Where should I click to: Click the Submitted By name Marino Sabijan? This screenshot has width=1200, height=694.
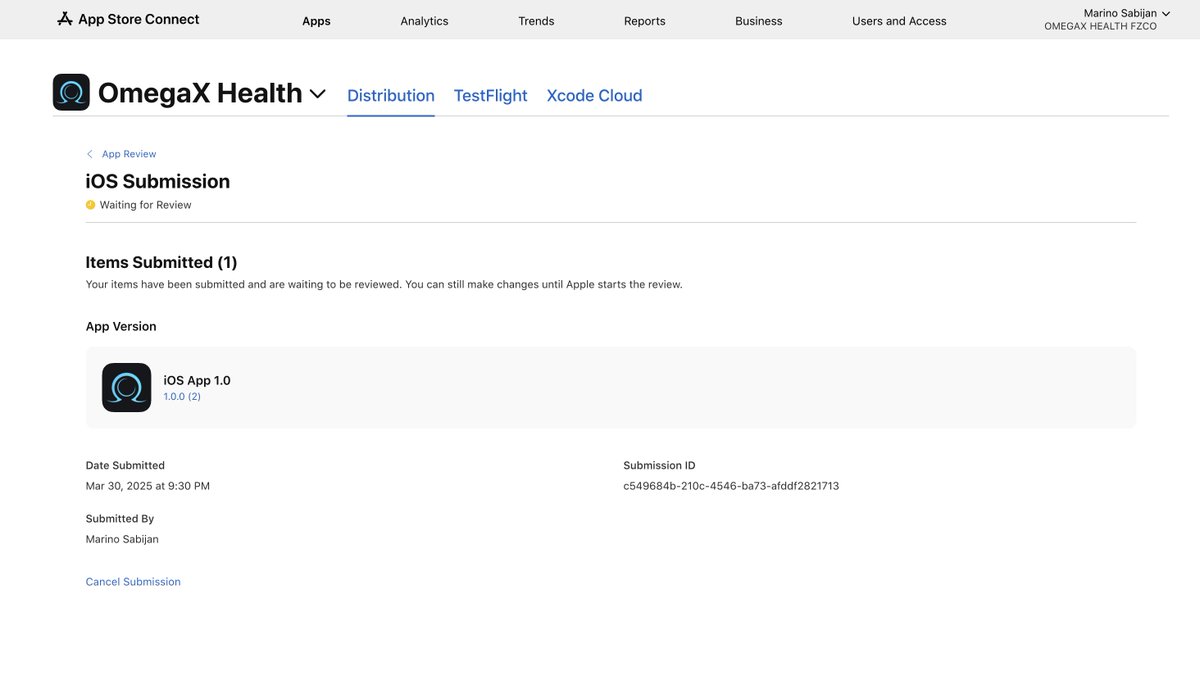tap(122, 539)
